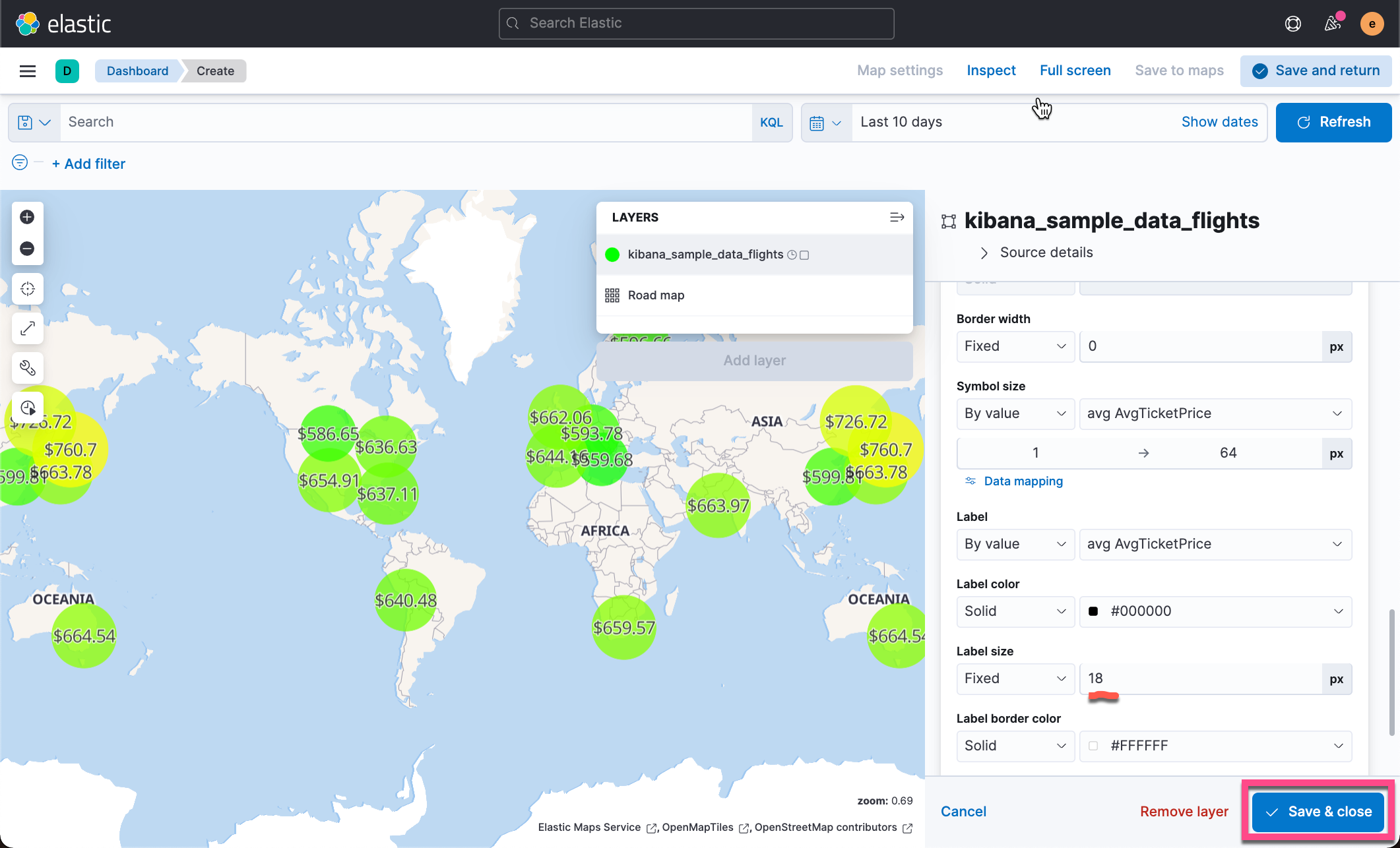Screen dimensions: 1400x848
Task: Open Symbol size By value dropdown
Action: pos(1015,413)
